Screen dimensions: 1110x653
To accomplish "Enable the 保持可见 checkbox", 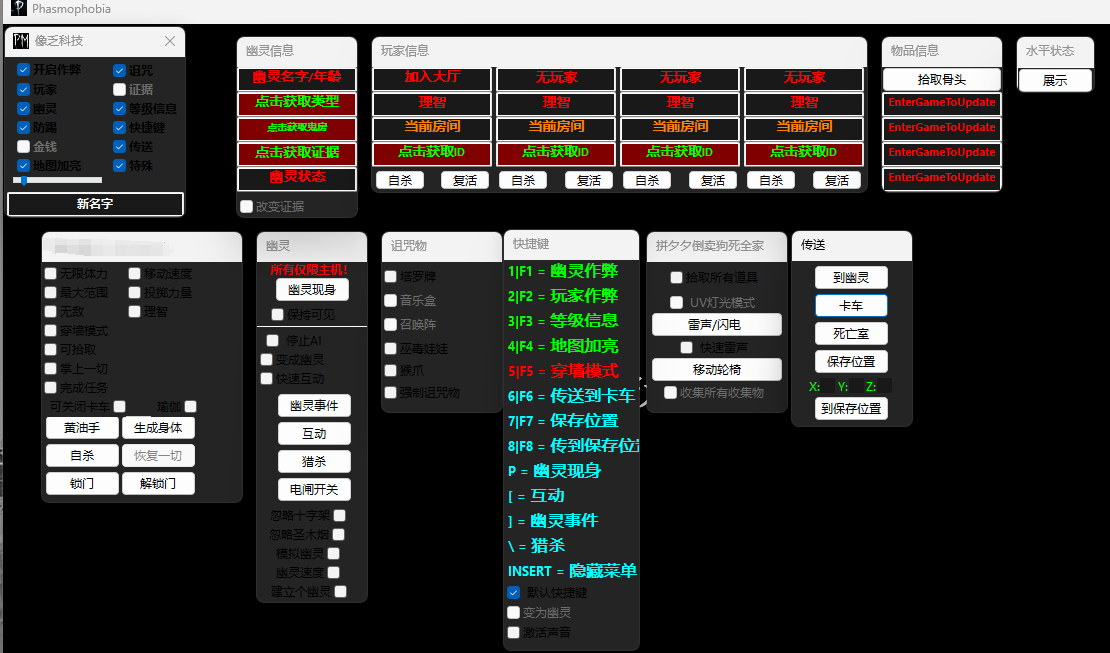I will tap(278, 314).
